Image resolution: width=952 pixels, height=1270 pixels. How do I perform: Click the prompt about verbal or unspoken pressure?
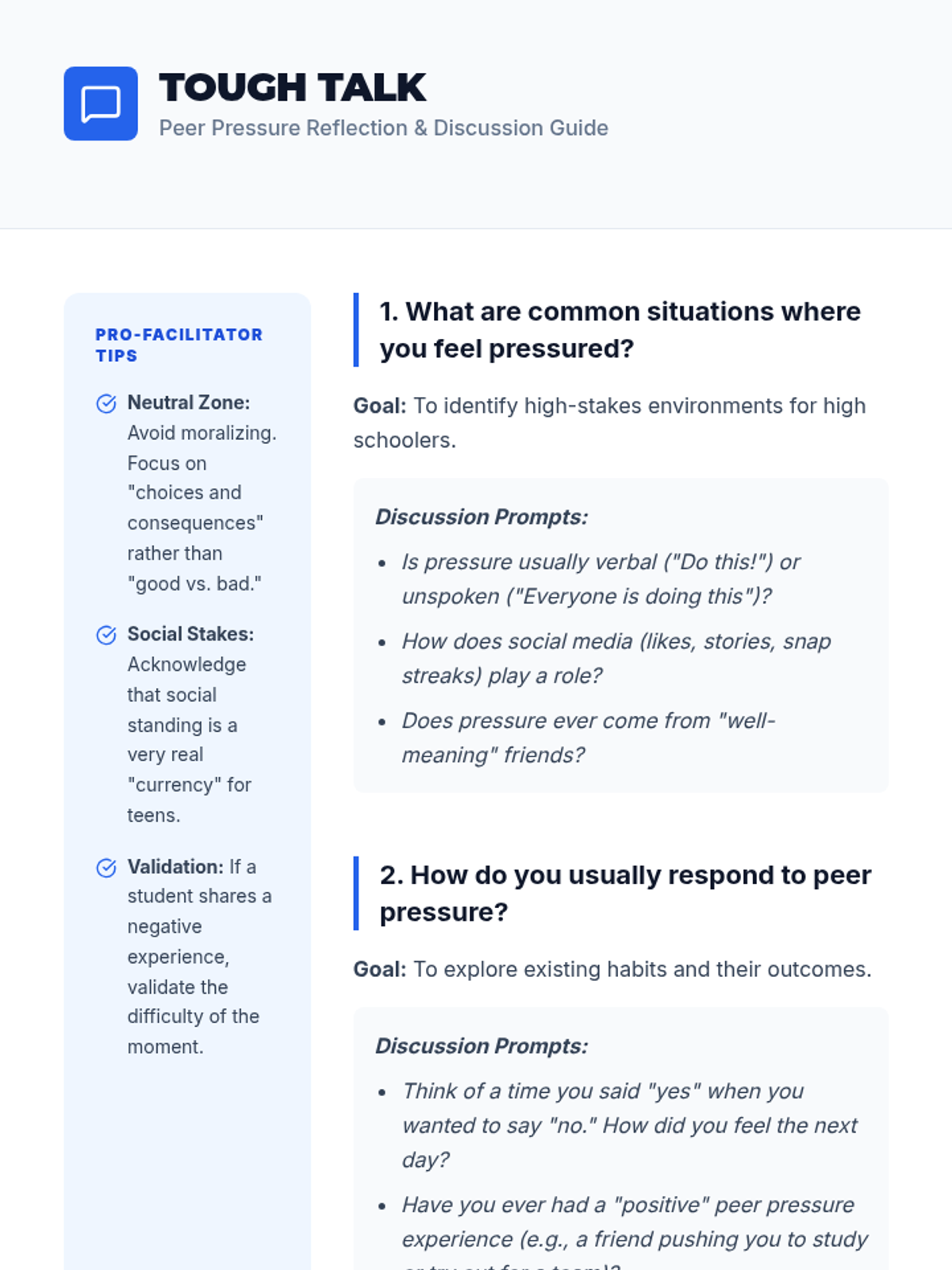click(601, 579)
